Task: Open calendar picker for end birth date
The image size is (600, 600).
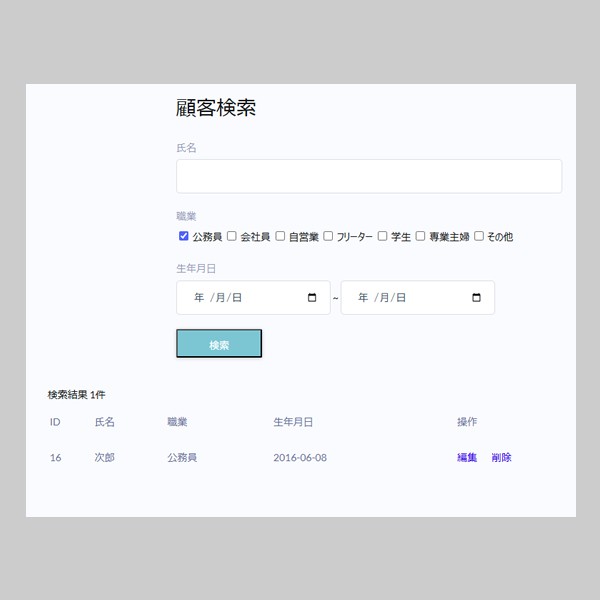Action: tap(476, 298)
